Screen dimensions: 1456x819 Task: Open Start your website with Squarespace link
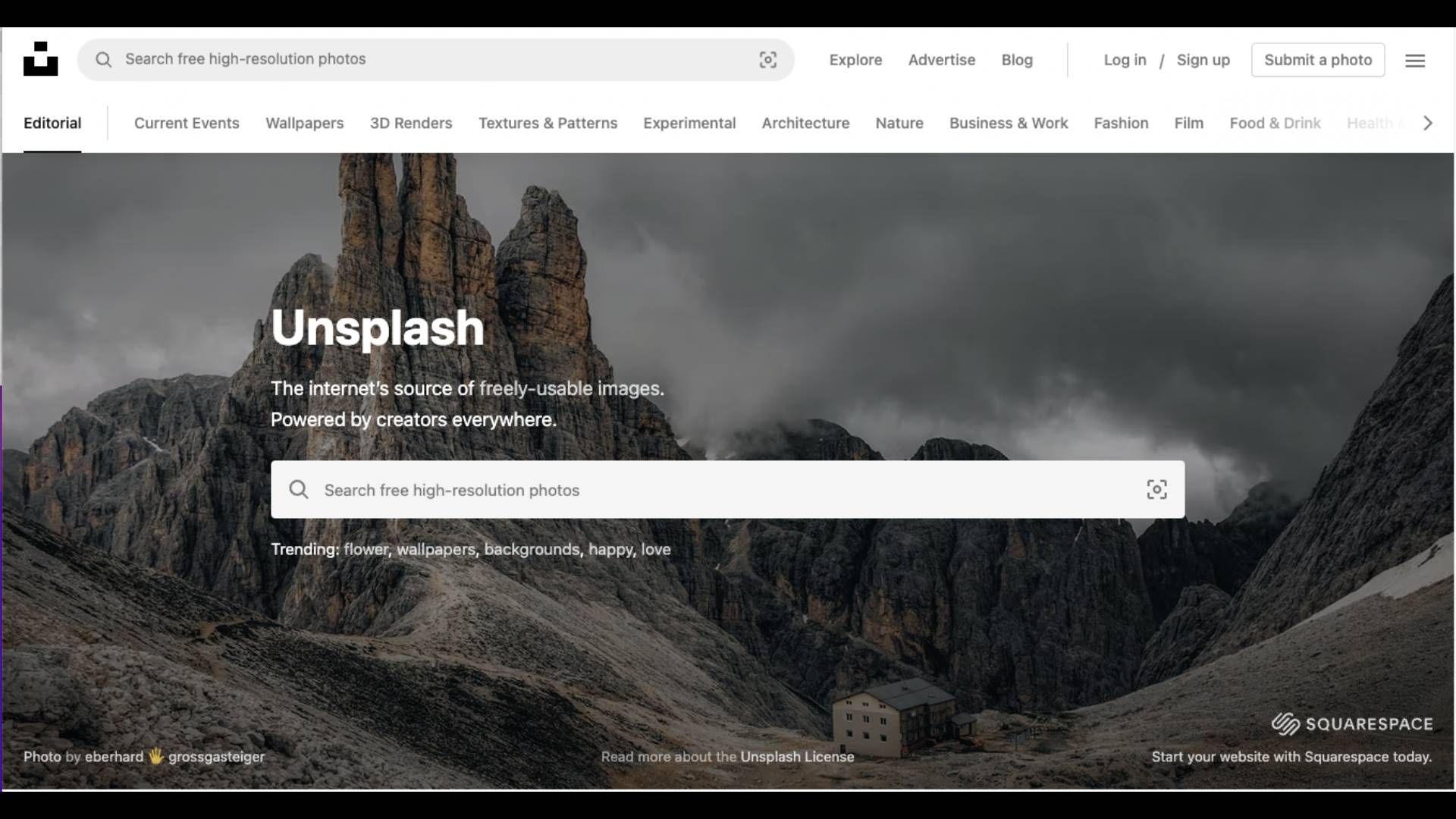click(x=1291, y=756)
